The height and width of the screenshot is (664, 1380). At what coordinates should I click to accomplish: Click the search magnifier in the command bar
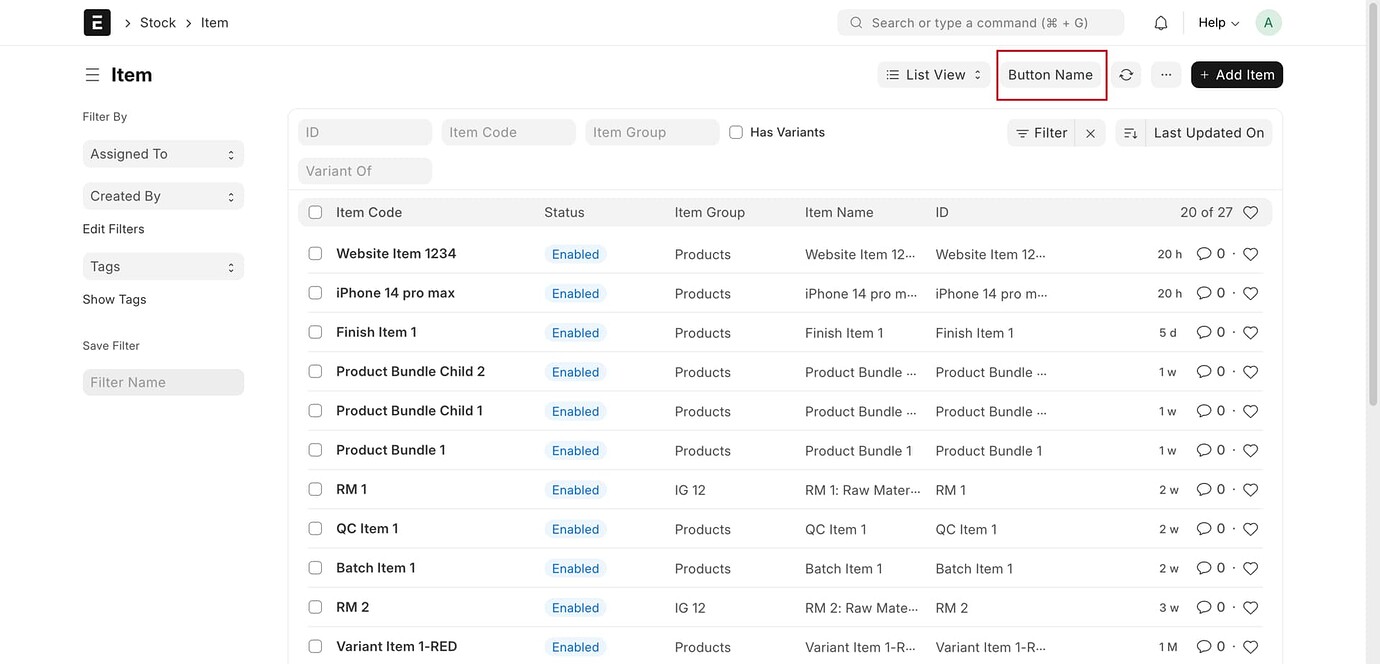854,22
